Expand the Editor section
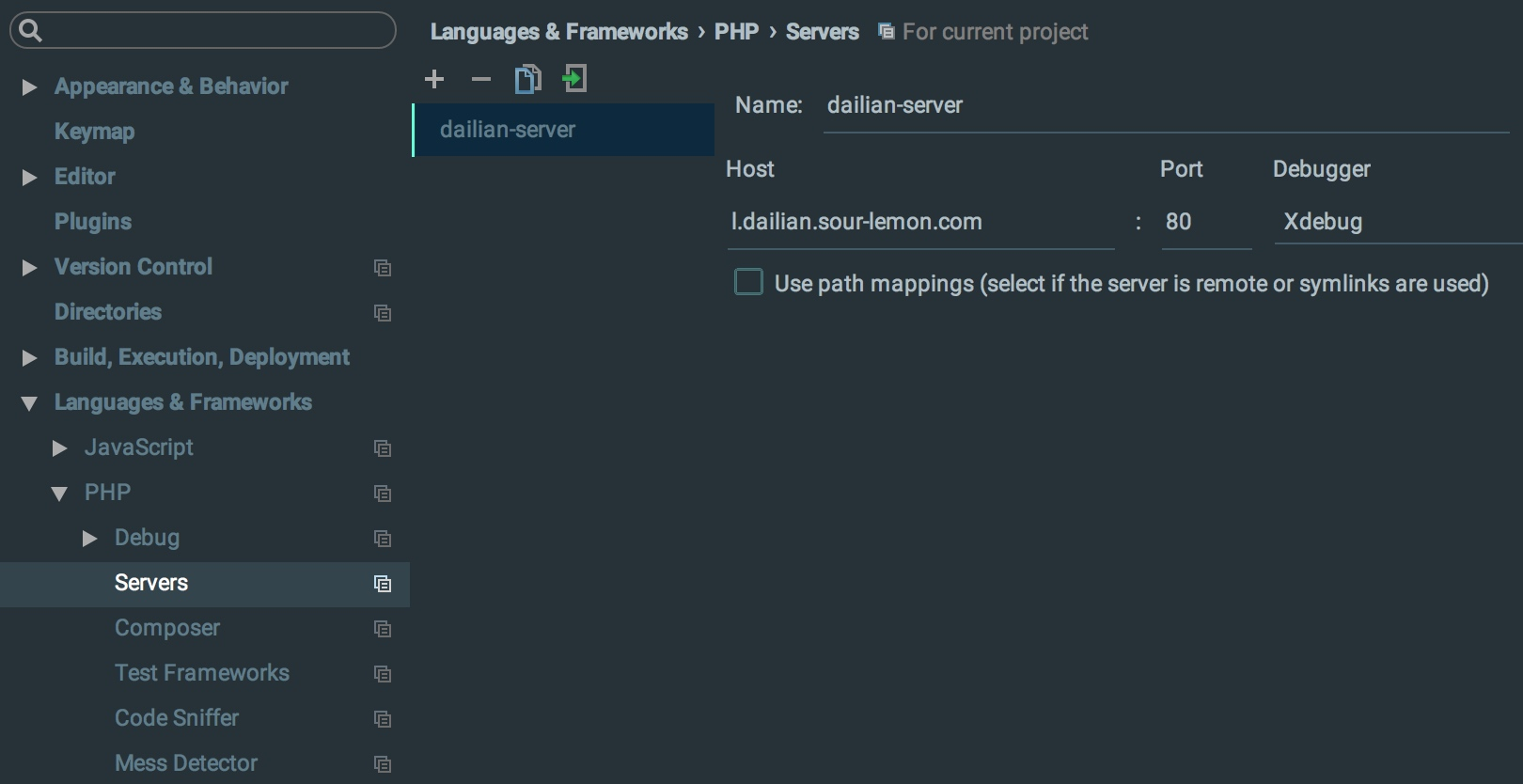1523x784 pixels. [29, 178]
